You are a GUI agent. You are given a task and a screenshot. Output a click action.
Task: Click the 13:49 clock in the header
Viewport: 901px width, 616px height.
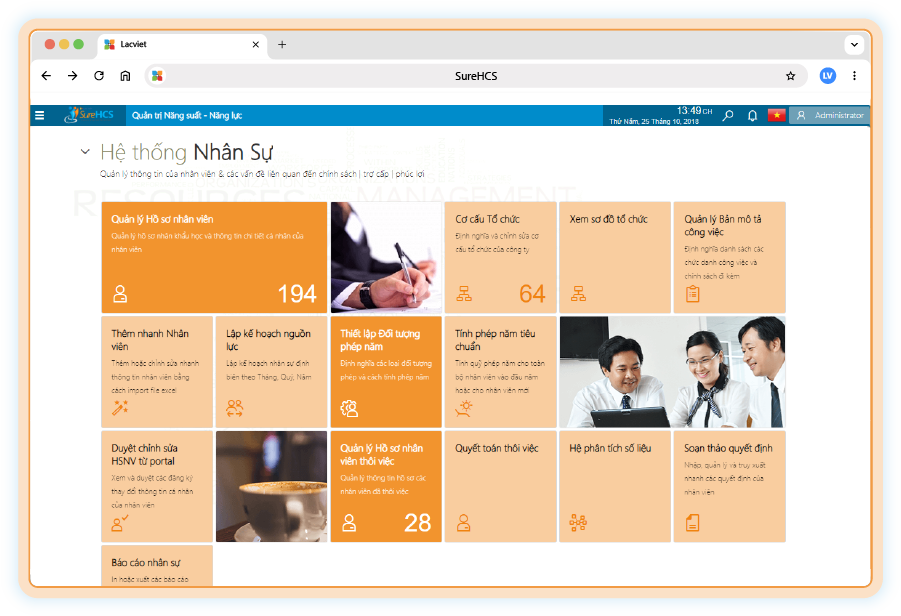(694, 111)
